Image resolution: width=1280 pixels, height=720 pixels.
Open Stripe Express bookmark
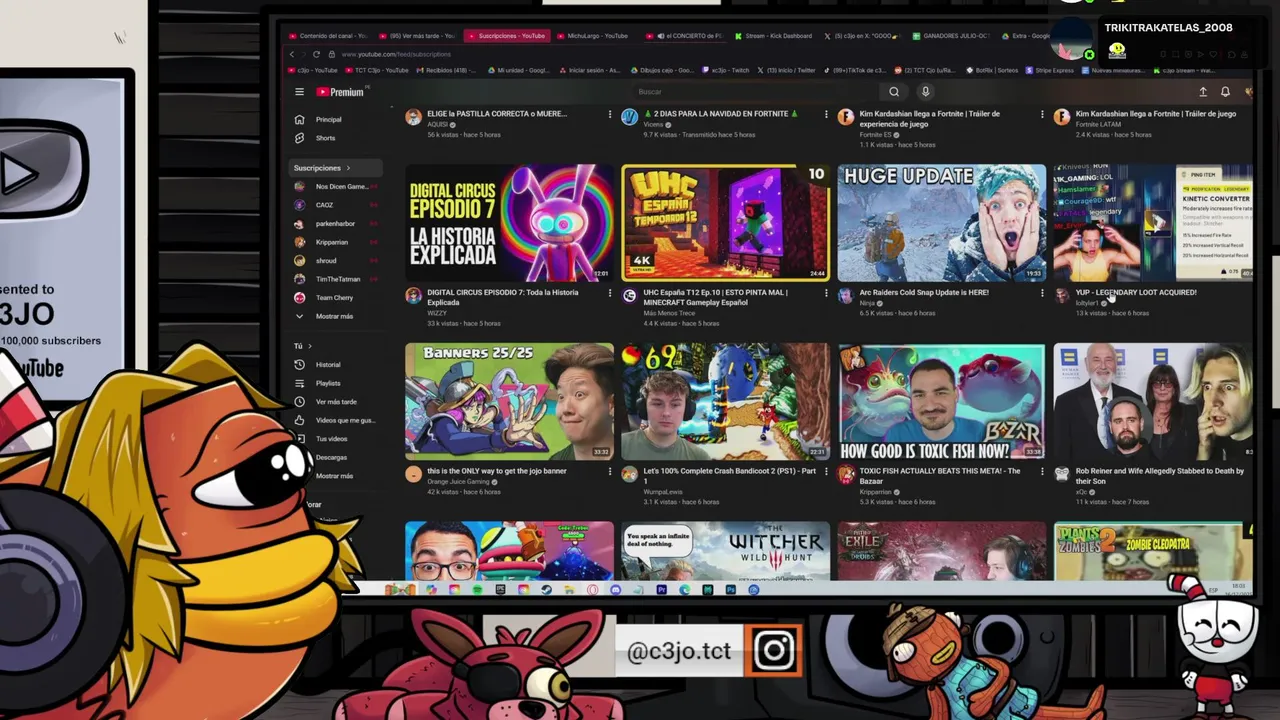pos(1050,71)
